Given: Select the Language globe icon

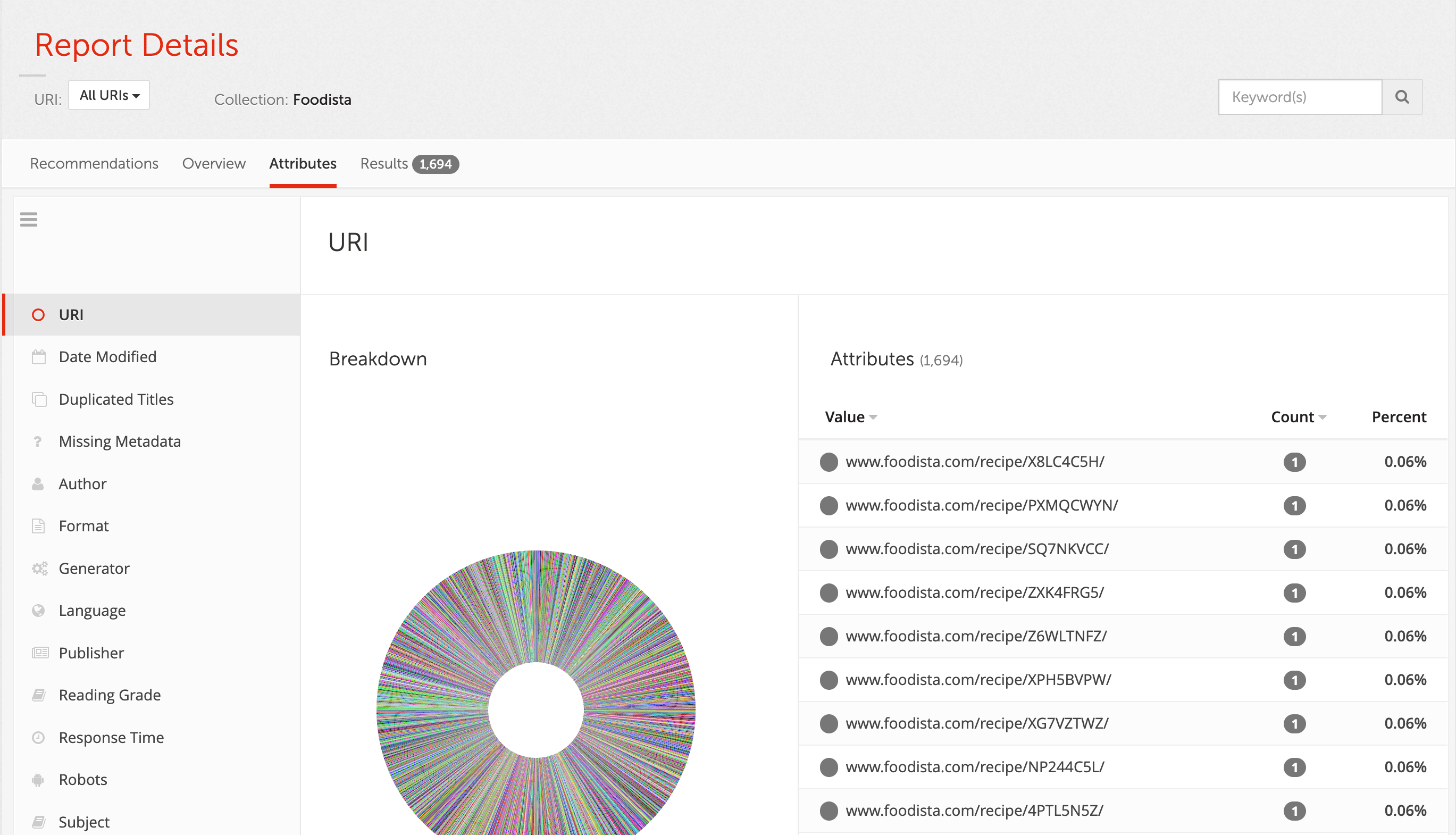Looking at the screenshot, I should pos(38,610).
